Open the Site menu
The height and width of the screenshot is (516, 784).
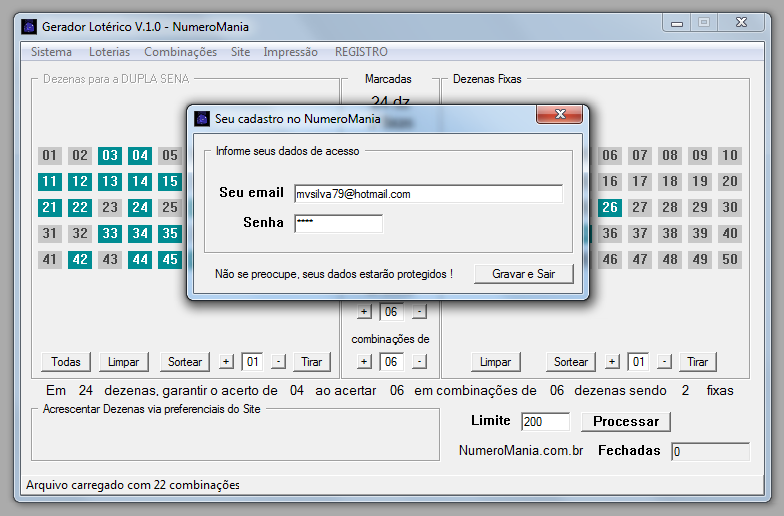pyautogui.click(x=240, y=52)
